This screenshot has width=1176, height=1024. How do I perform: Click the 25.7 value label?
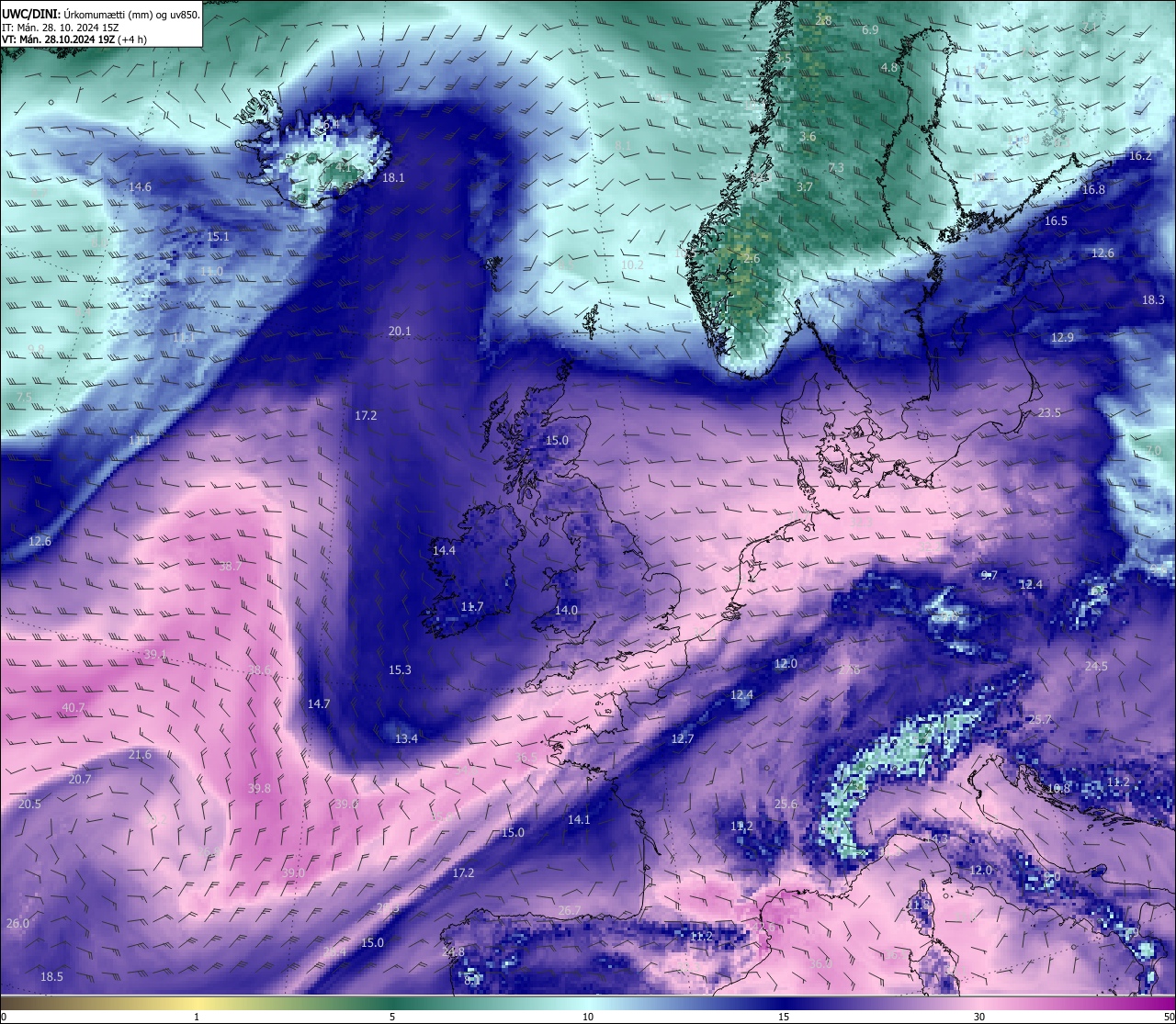click(x=1039, y=719)
